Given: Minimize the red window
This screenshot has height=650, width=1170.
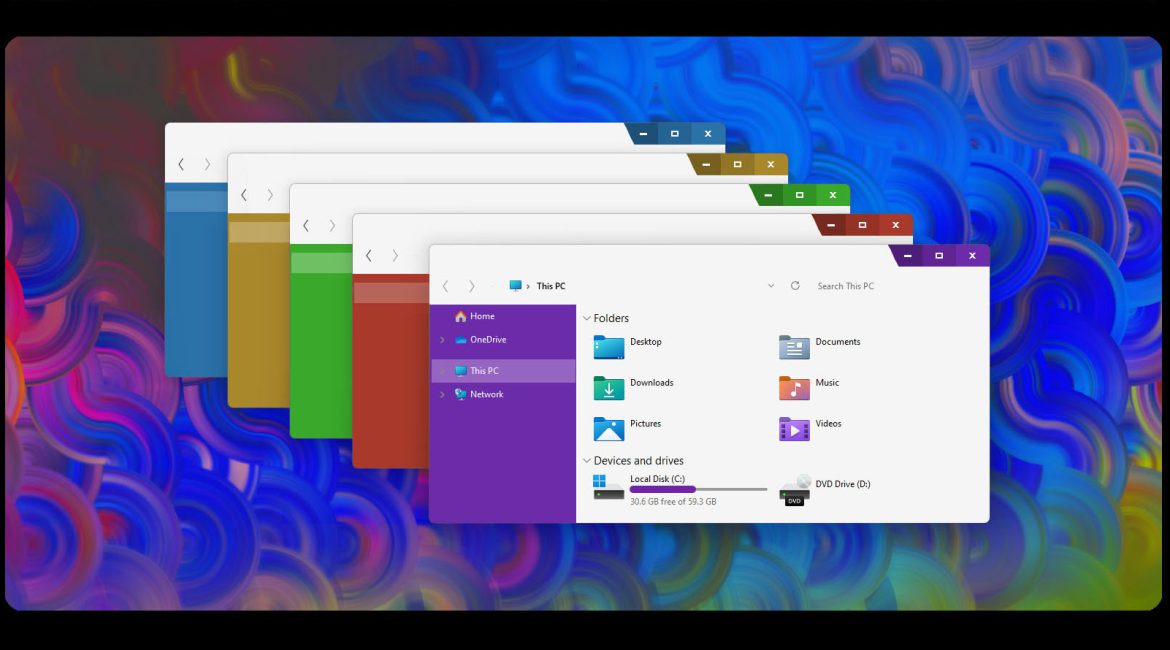Looking at the screenshot, I should [x=830, y=225].
